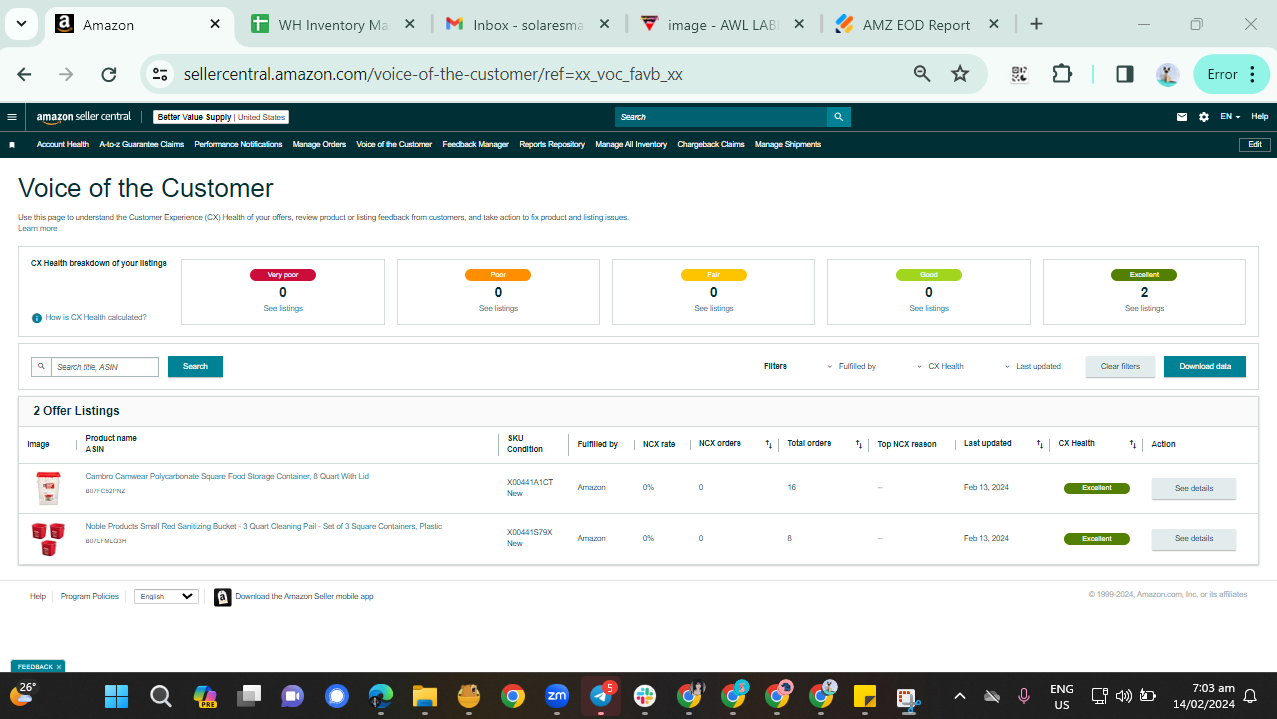The image size is (1277, 719).
Task: Open Sticky Notes from the taskbar
Action: (864, 696)
